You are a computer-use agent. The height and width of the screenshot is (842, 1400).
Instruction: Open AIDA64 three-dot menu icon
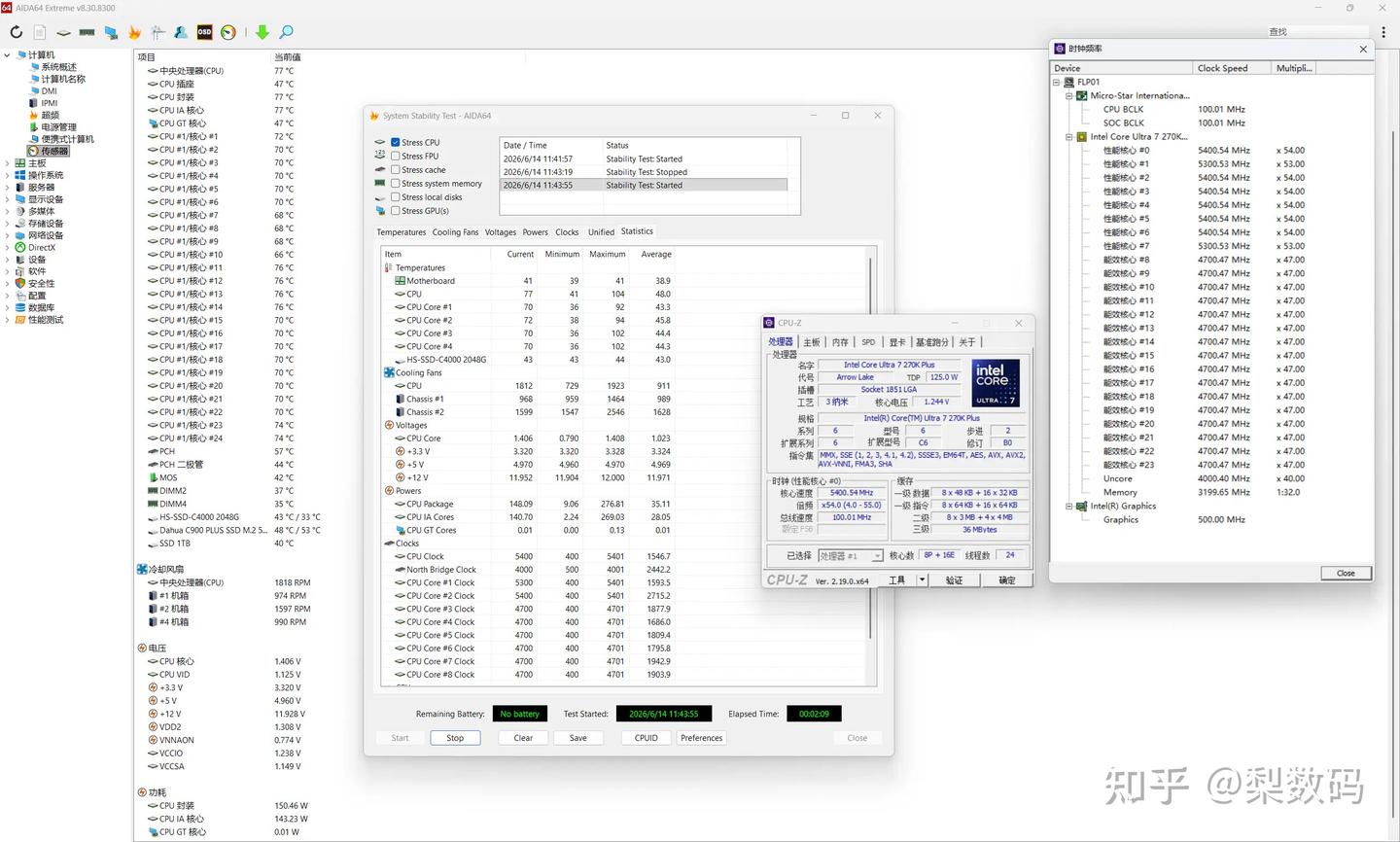click(1383, 32)
